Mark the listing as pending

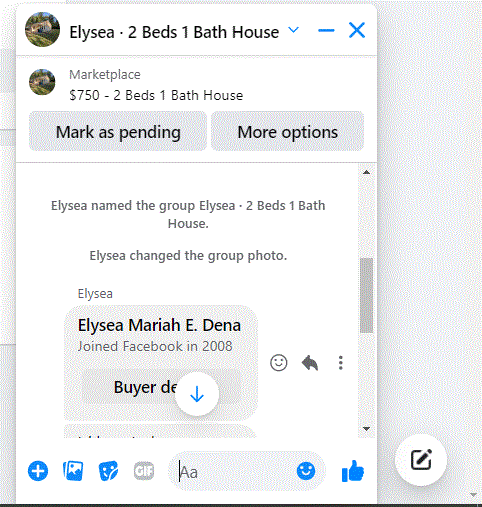coord(118,132)
